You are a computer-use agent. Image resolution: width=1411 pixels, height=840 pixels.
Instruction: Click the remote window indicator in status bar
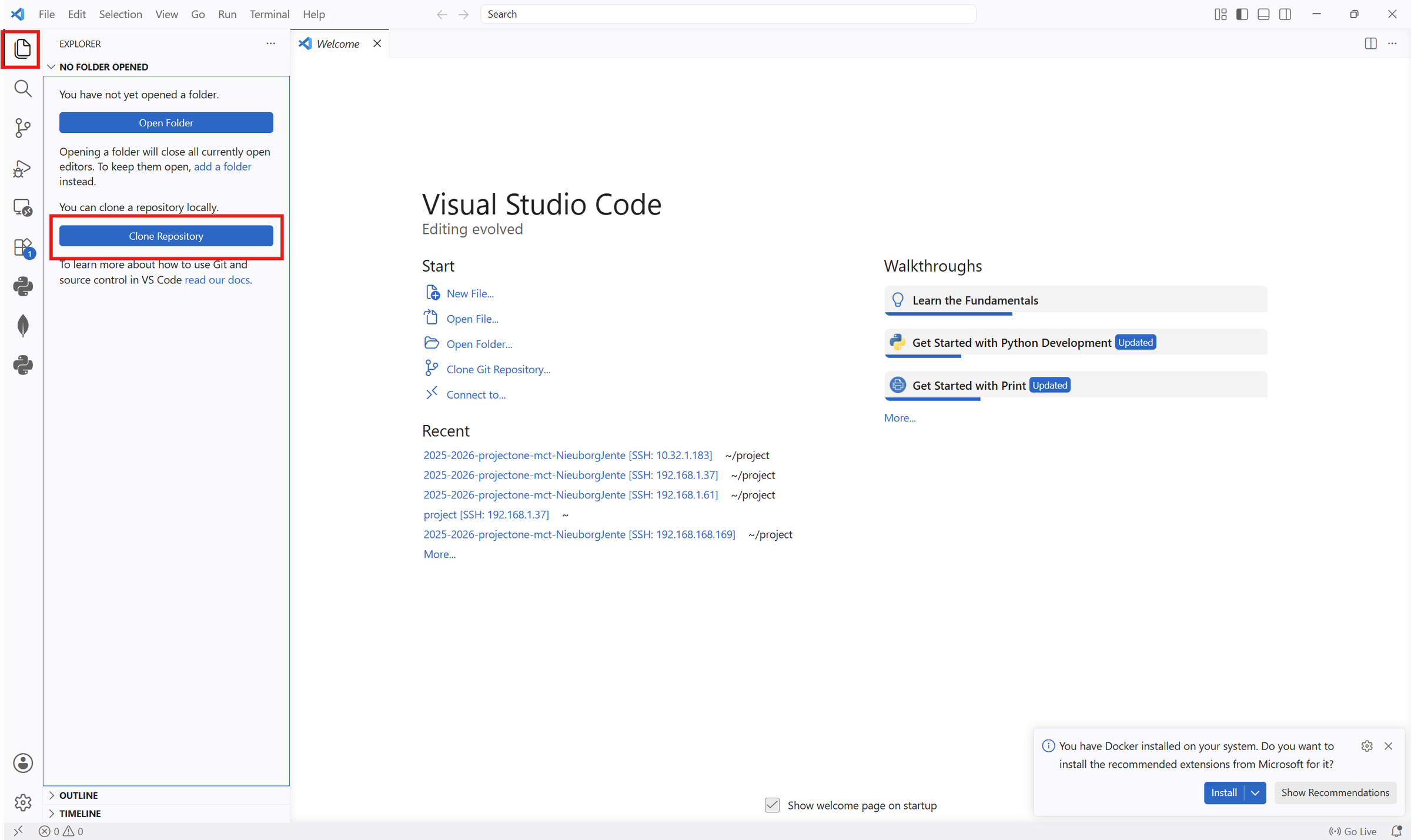18,831
